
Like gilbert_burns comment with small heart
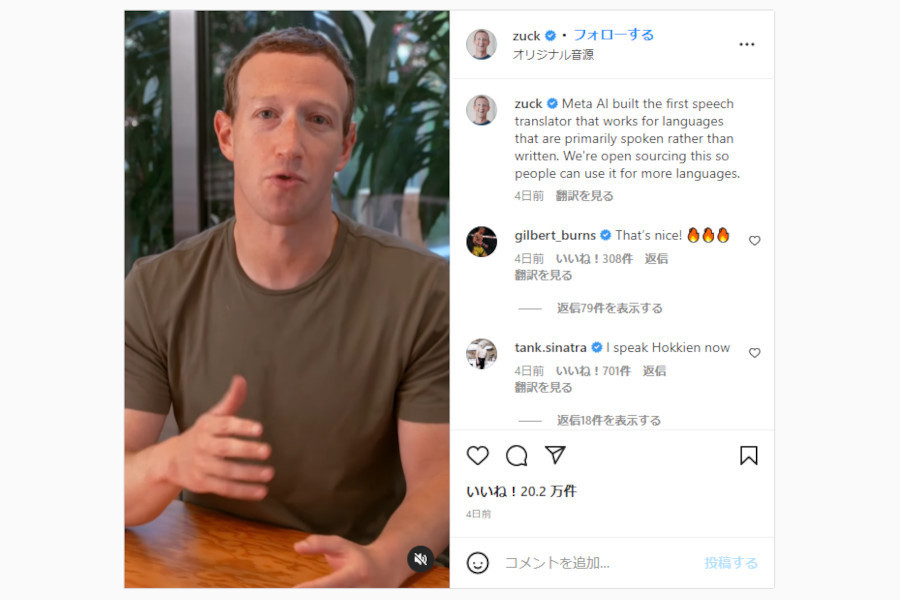755,241
